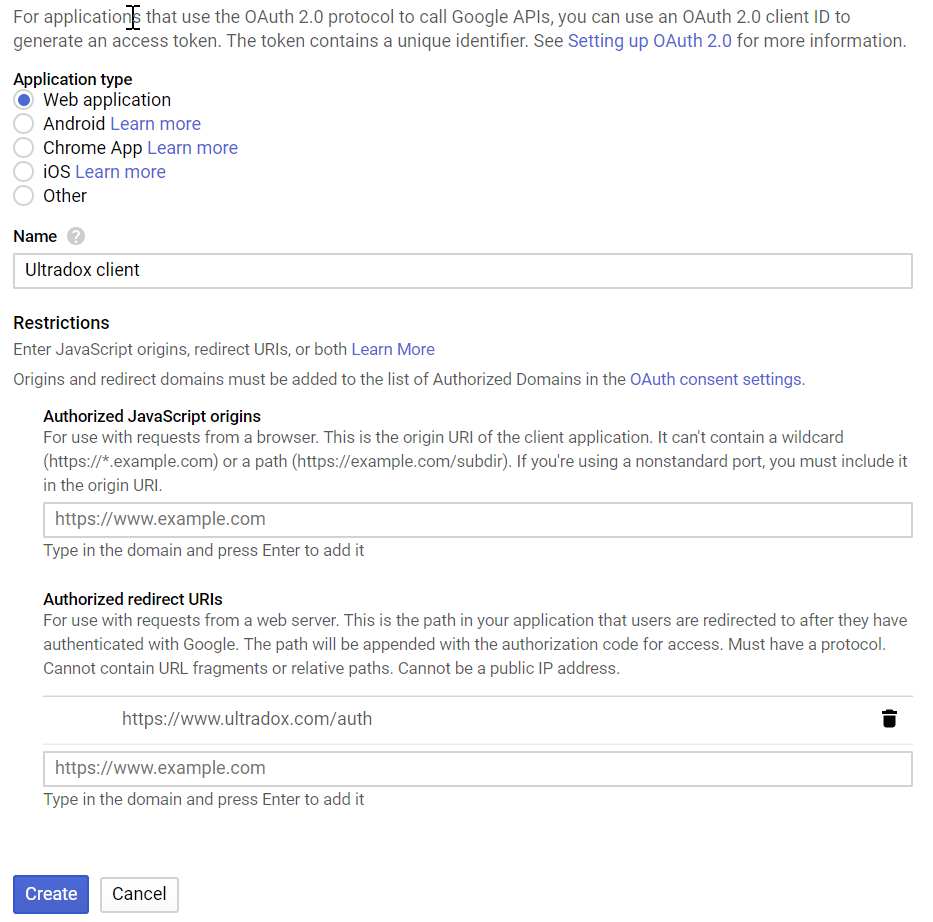The image size is (933, 922).
Task: Go to OAuth consent settings
Action: click(716, 380)
